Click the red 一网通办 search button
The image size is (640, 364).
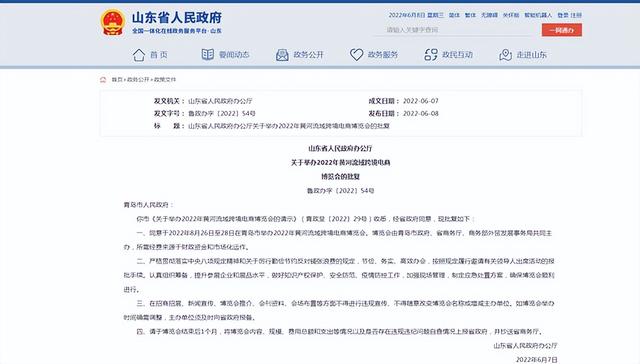click(x=562, y=30)
